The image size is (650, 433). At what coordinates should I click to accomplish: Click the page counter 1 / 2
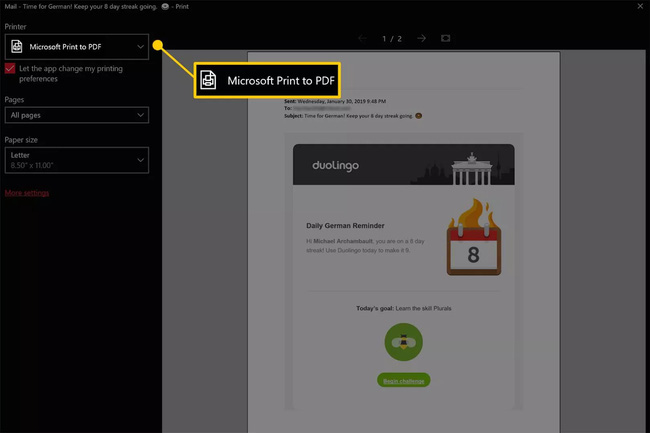point(392,39)
